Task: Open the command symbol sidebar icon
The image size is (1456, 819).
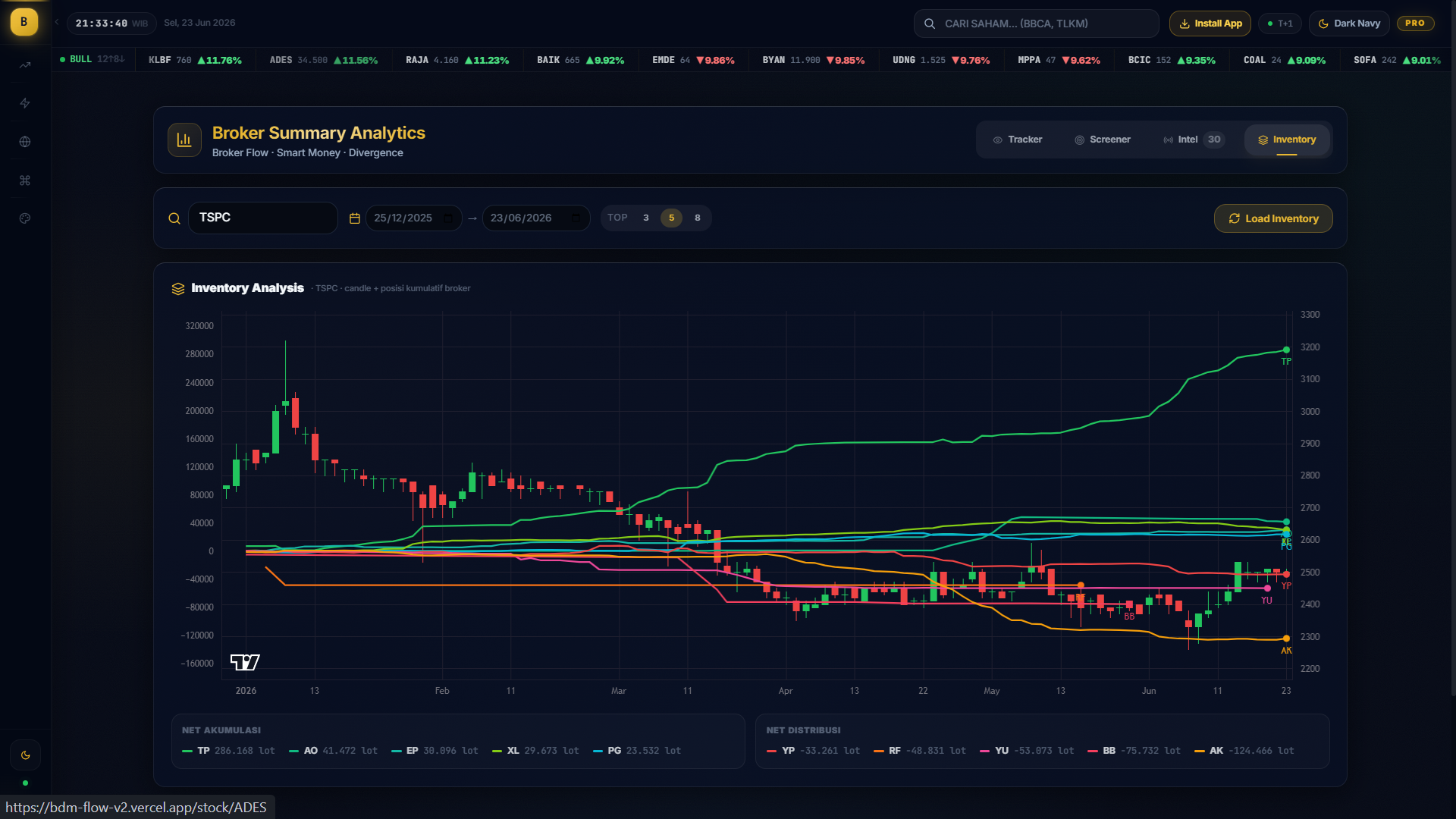Action: [25, 180]
